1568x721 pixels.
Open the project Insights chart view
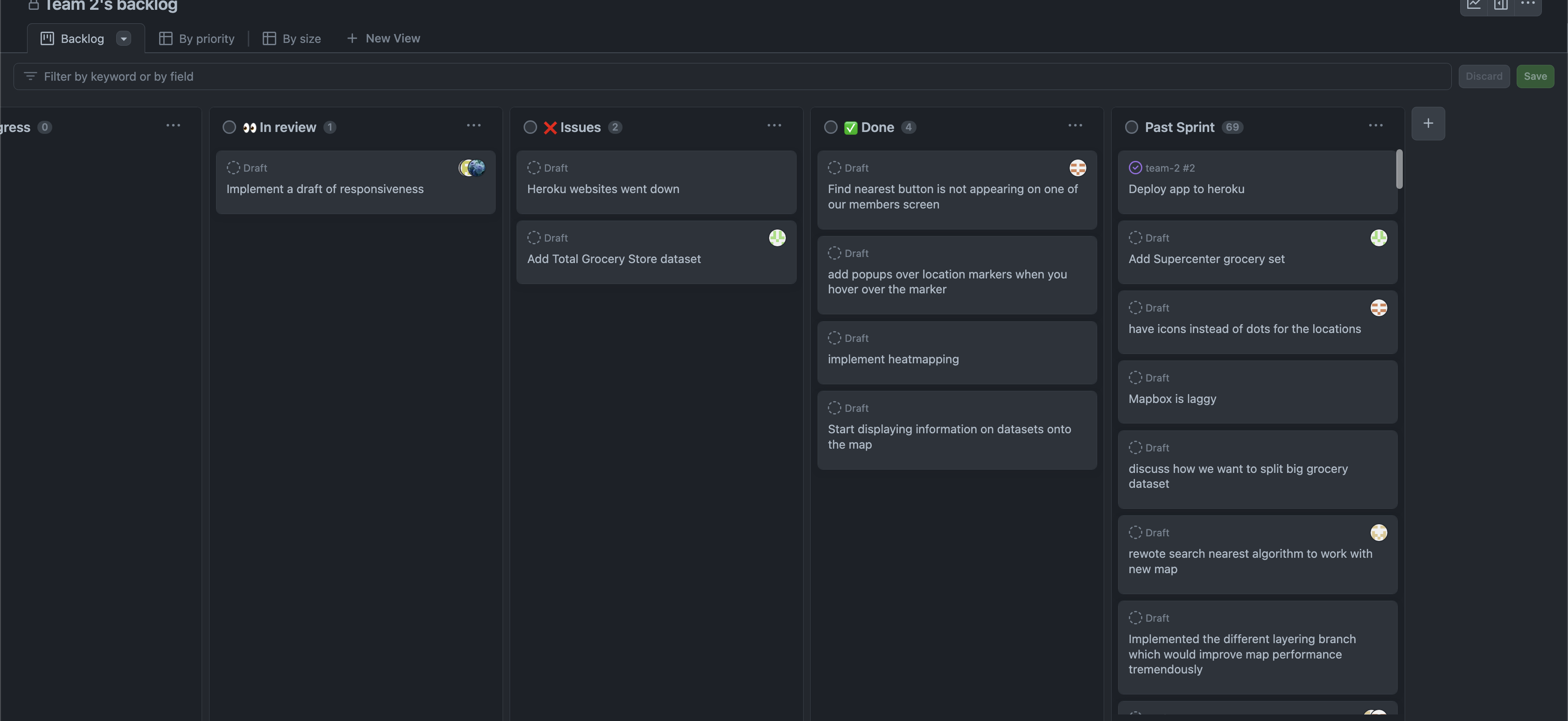coord(1474,5)
